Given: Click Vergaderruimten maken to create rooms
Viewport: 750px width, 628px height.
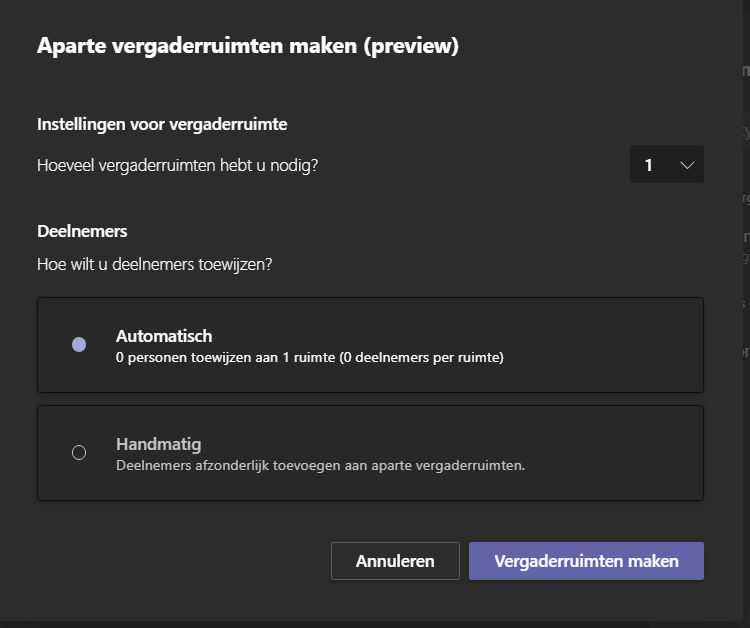Looking at the screenshot, I should pos(586,561).
